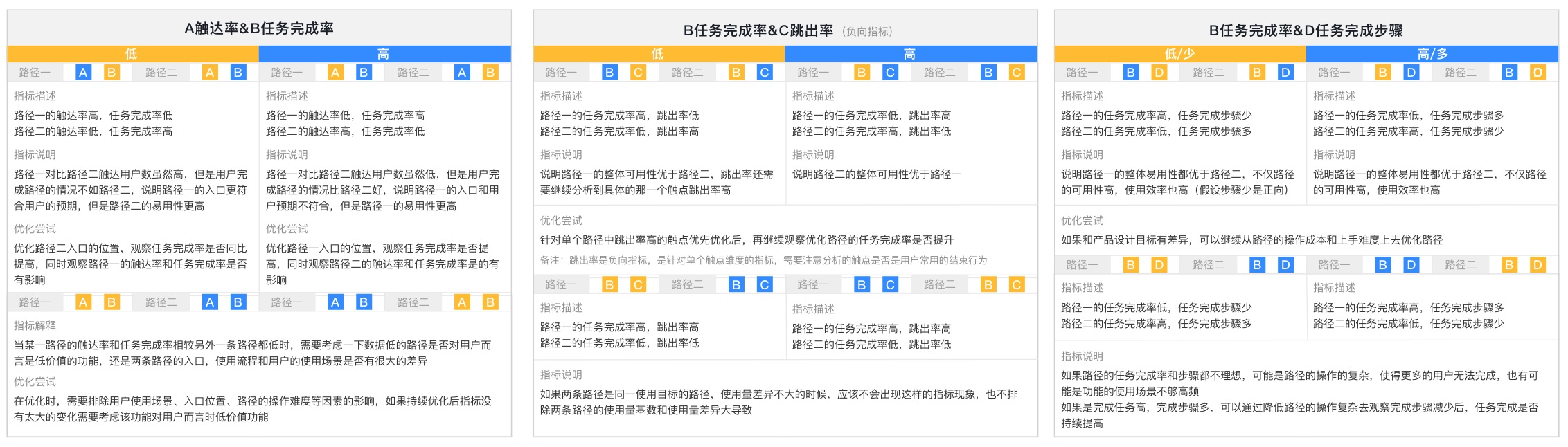This screenshot has height=447, width=1568.
Task: Click blue D badge in top row under 低/少 header
Action: click(x=1285, y=73)
